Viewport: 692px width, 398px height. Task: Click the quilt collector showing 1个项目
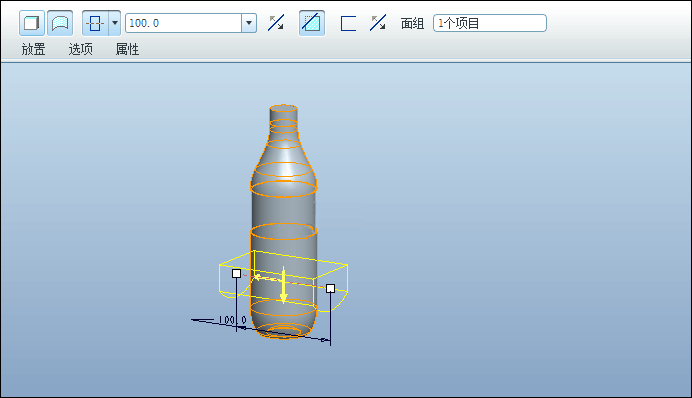point(490,23)
